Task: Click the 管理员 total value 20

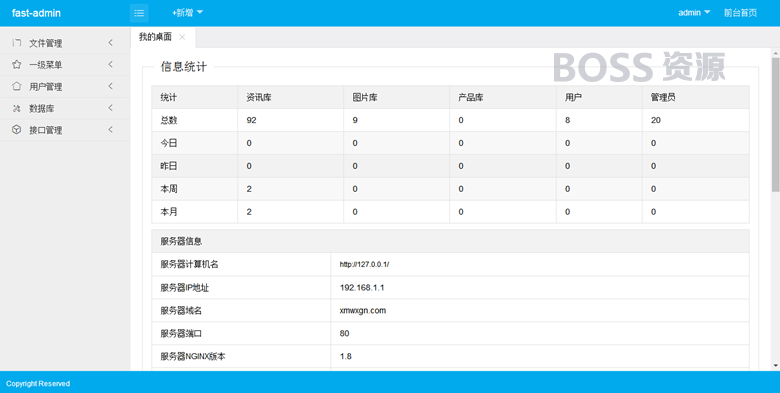Action: click(x=656, y=120)
